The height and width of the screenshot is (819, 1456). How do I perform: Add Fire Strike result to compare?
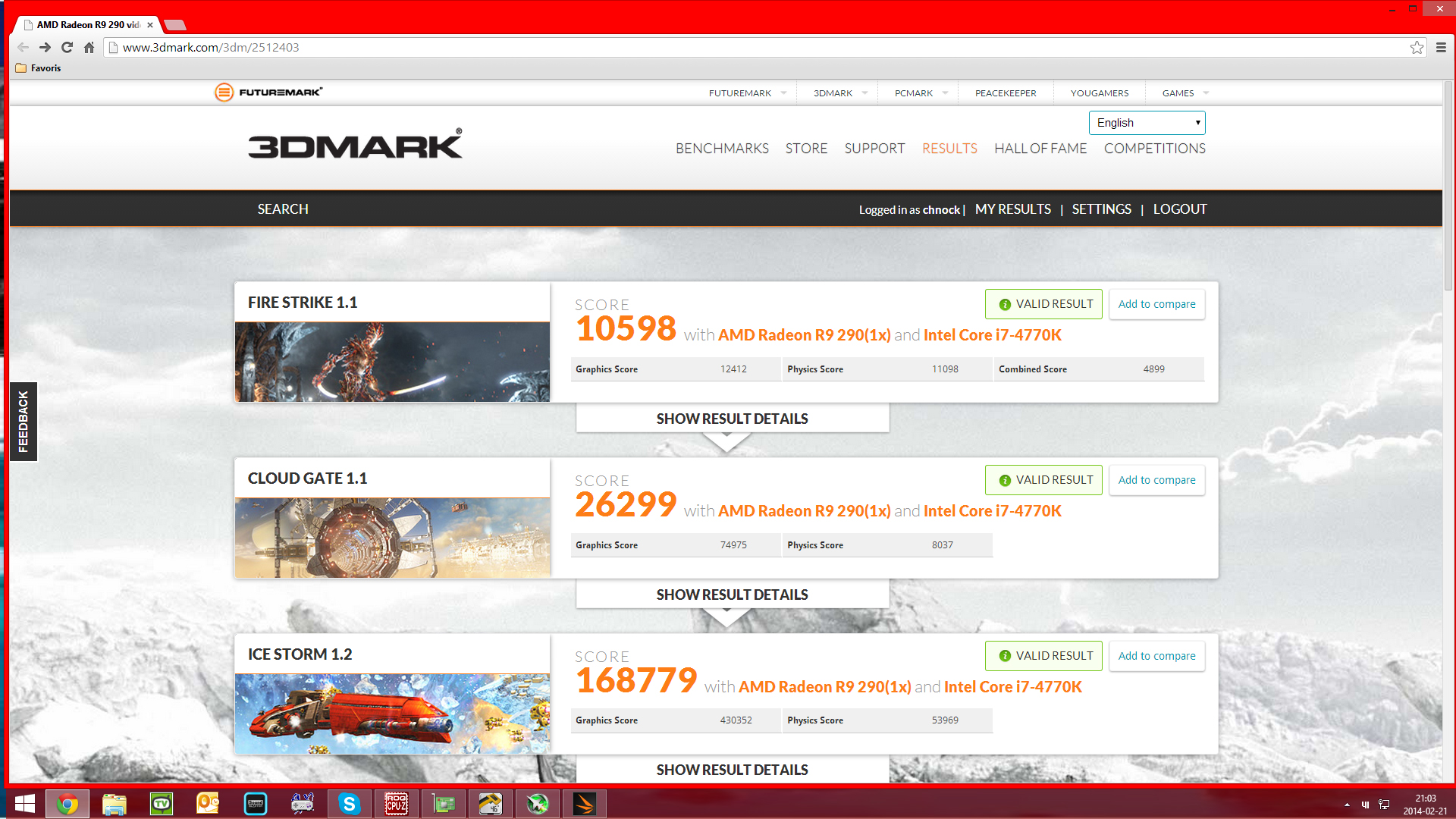pos(1156,304)
